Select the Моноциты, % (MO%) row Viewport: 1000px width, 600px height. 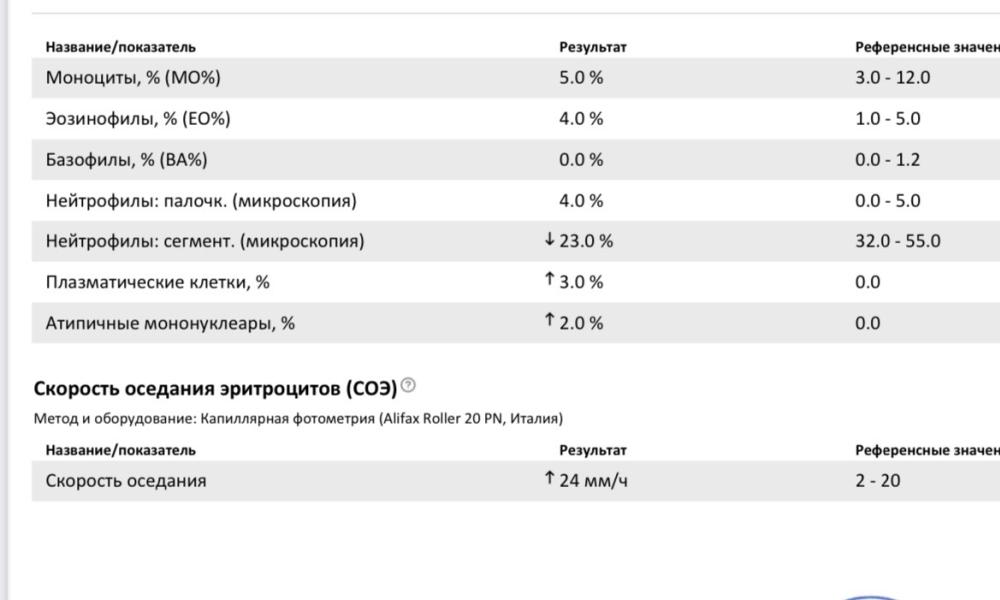[x=516, y=78]
